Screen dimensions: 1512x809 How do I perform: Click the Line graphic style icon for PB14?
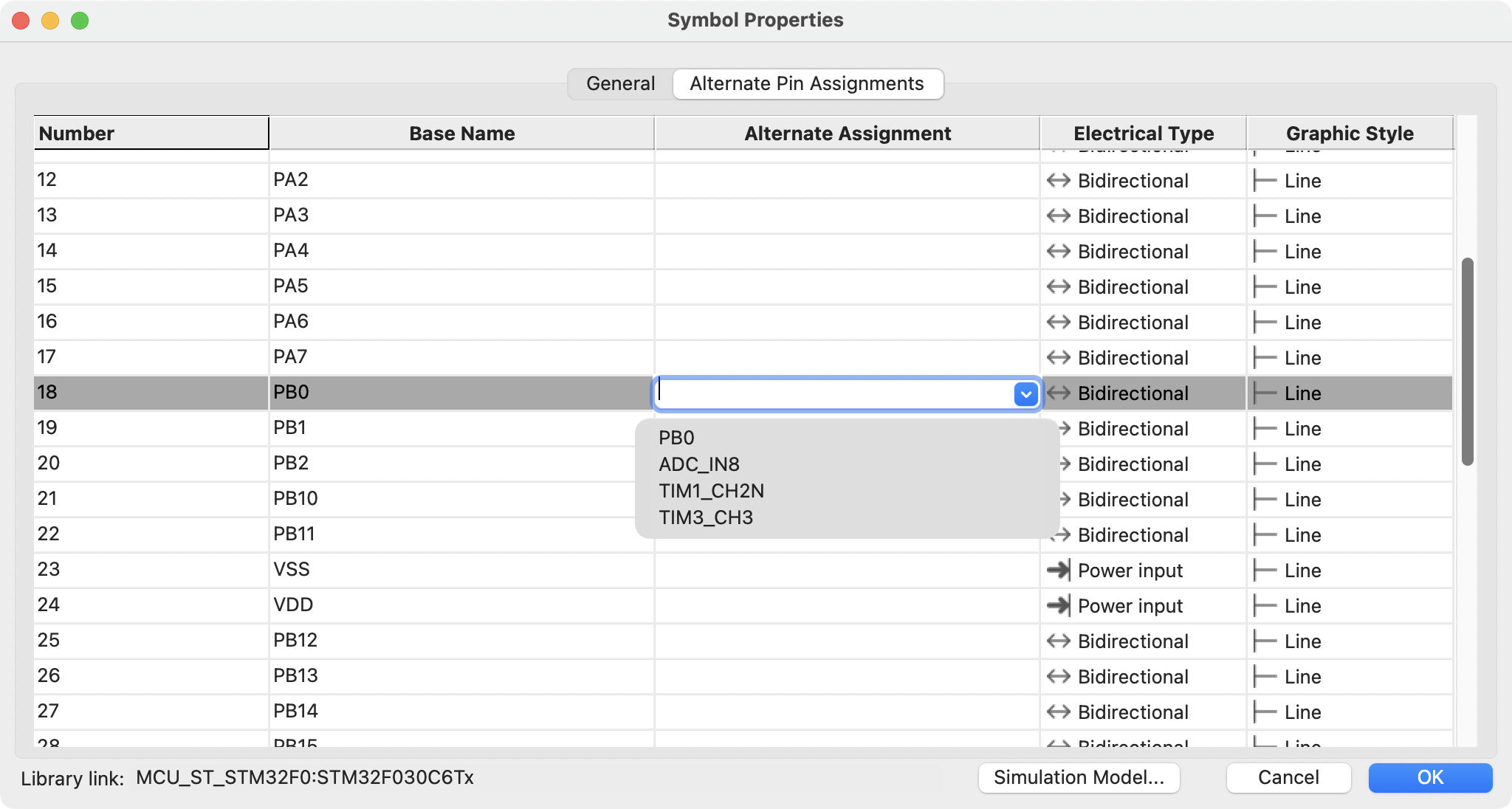[x=1264, y=712]
